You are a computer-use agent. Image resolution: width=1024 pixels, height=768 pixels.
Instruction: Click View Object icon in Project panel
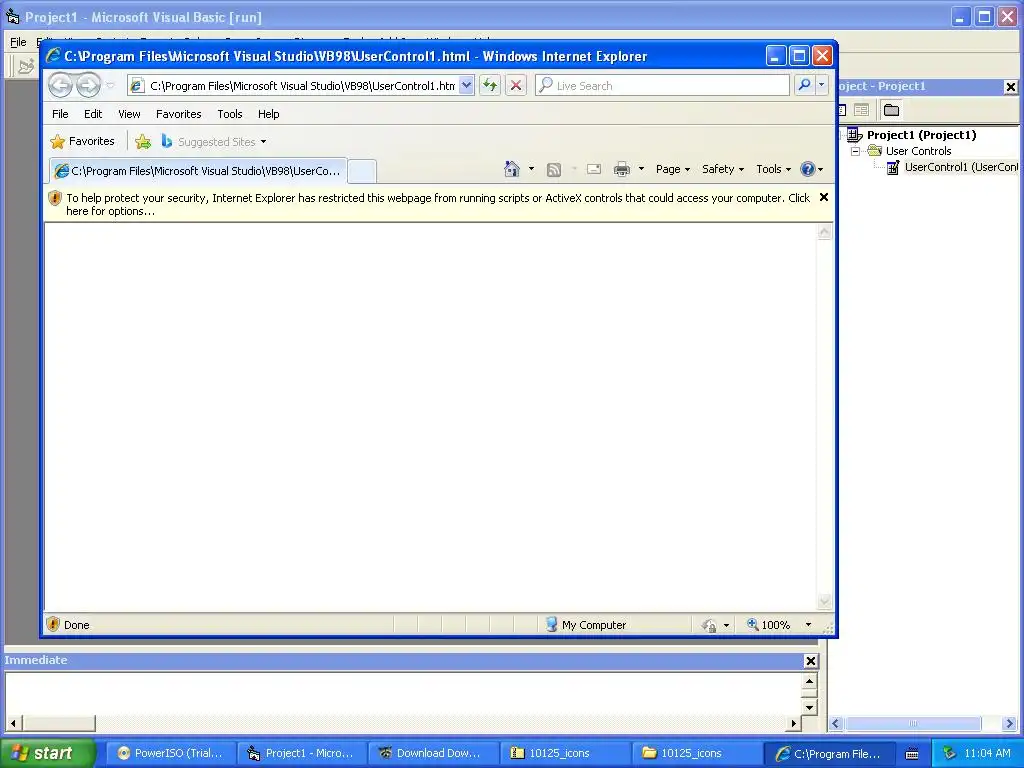point(861,110)
